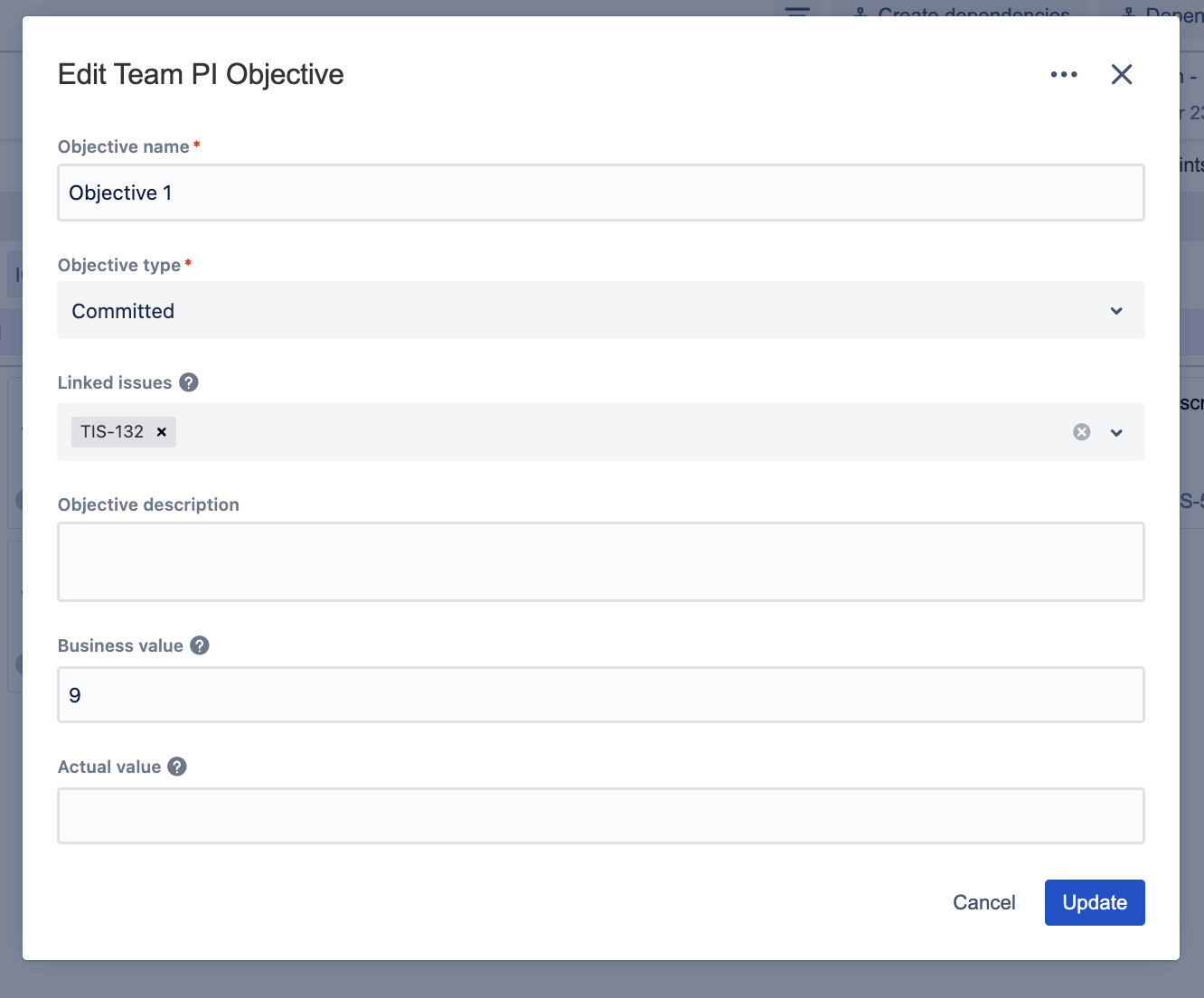
Task: Click Create dependencies in background toolbar
Action: click(963, 11)
